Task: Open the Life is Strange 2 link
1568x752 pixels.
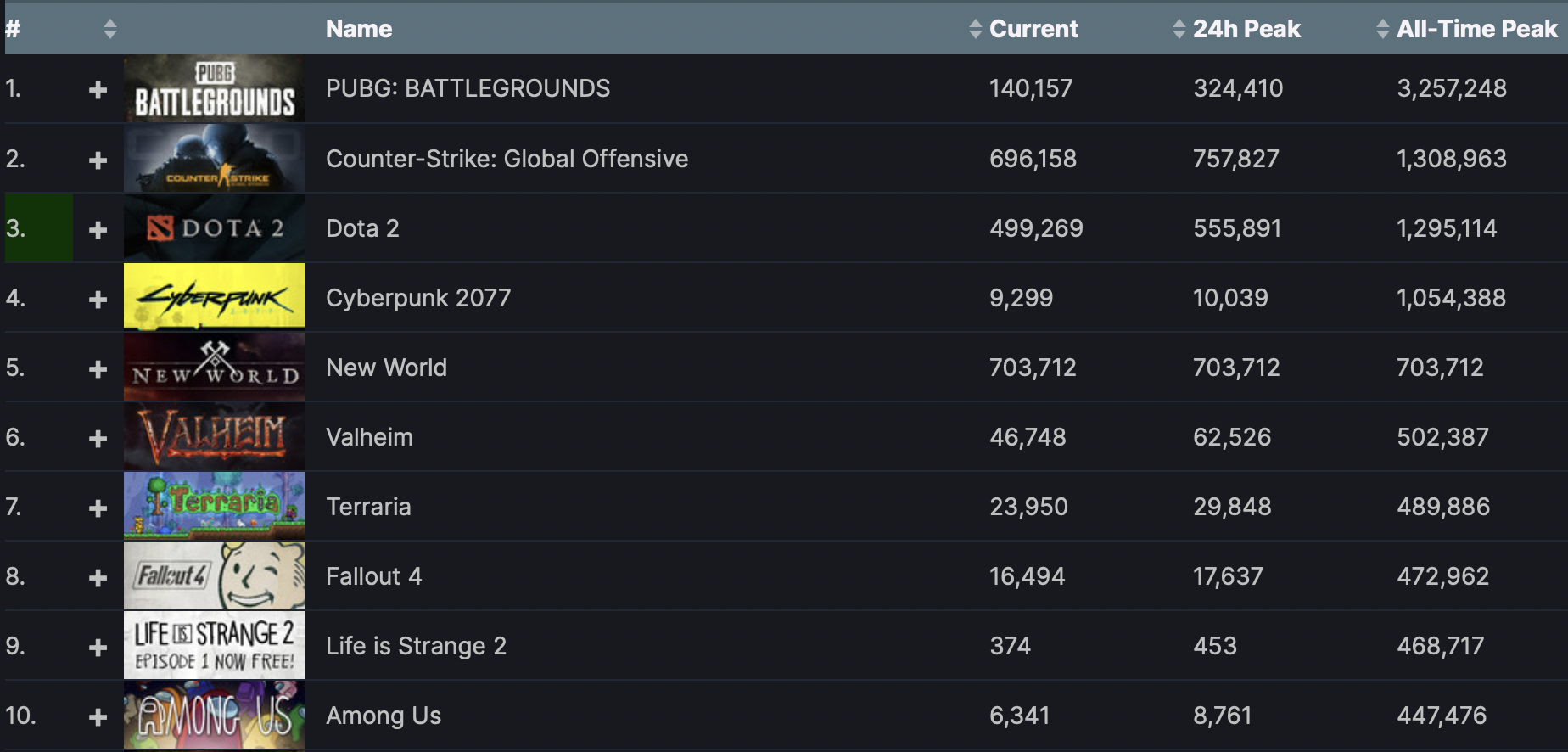Action: pyautogui.click(x=416, y=645)
